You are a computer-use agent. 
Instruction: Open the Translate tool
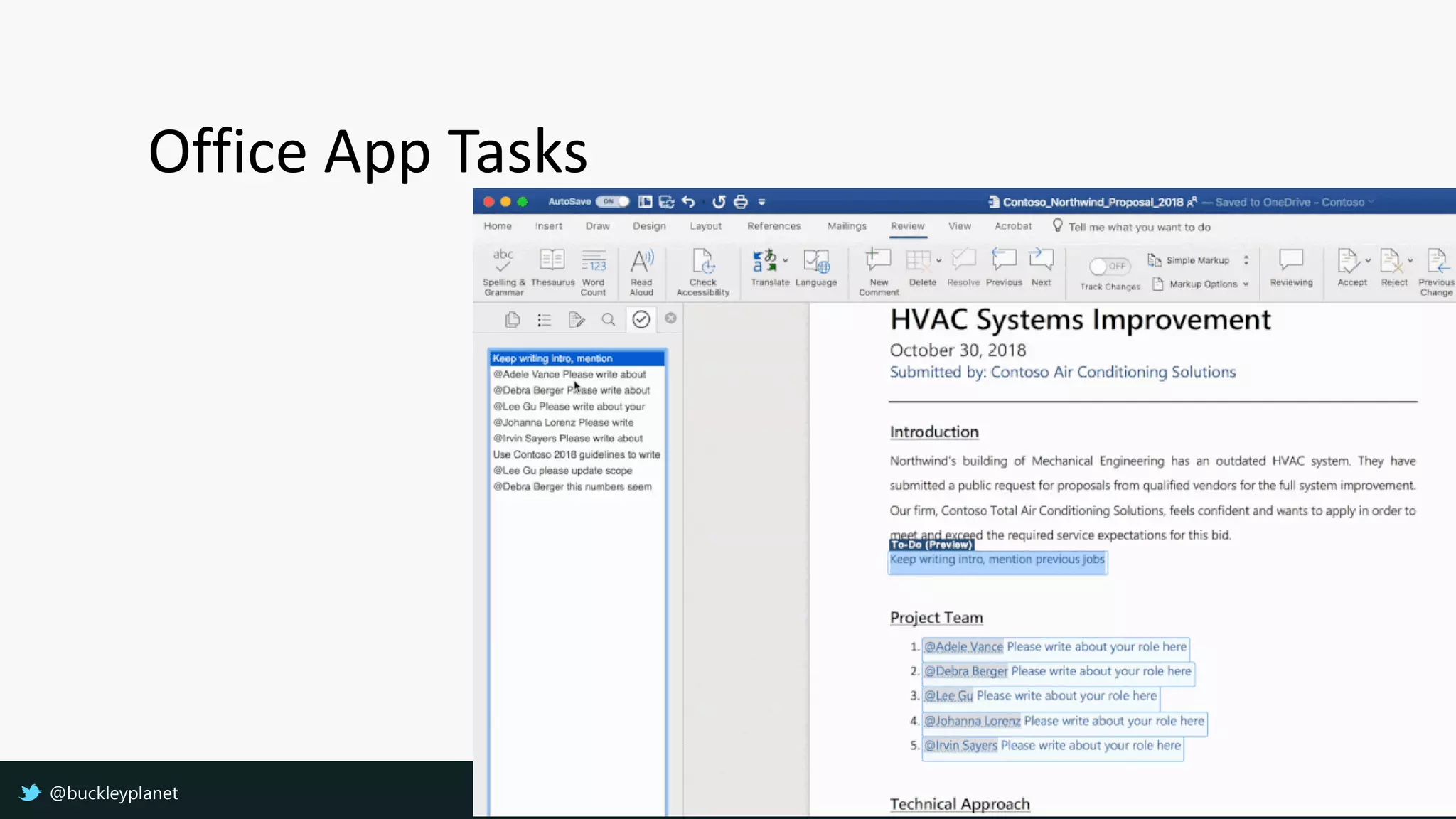coord(769,268)
